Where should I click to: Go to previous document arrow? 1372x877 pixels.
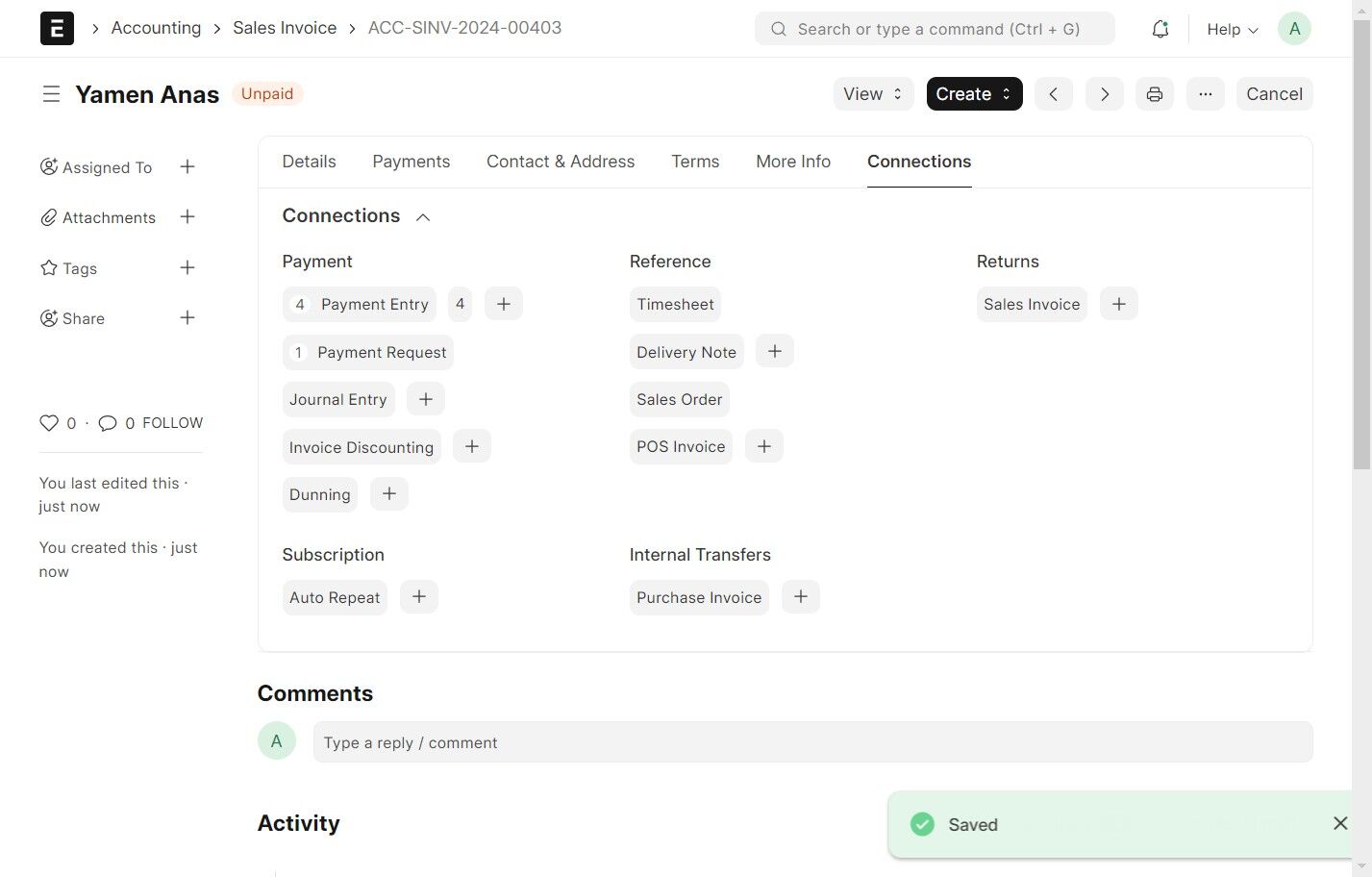tap(1054, 94)
